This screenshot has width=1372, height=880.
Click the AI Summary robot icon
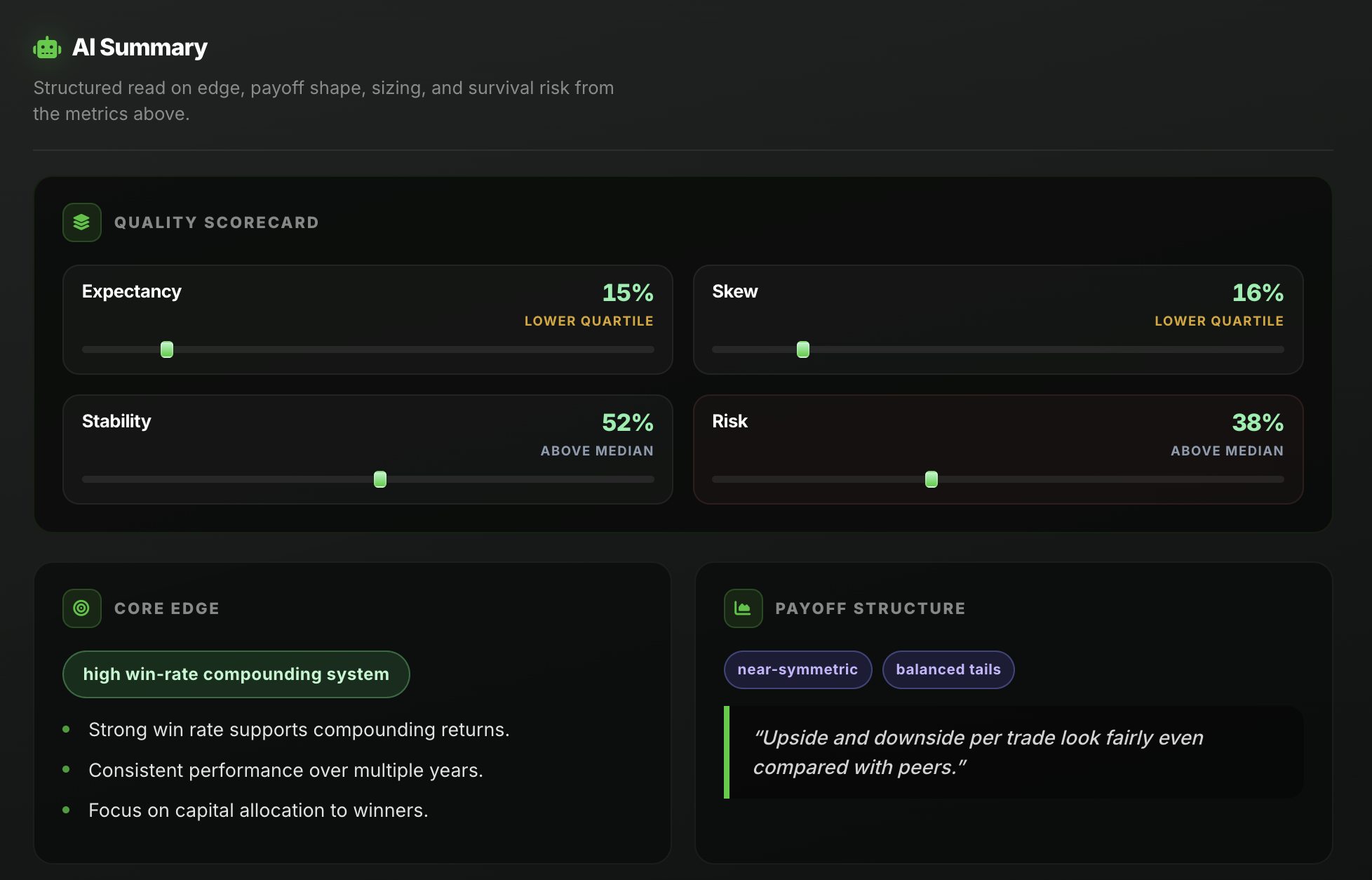point(47,48)
